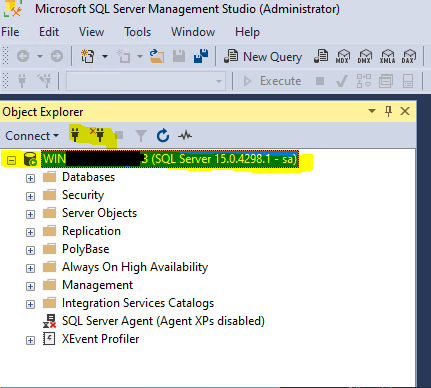Click the Save All icon
431x388 pixels.
coord(201,56)
